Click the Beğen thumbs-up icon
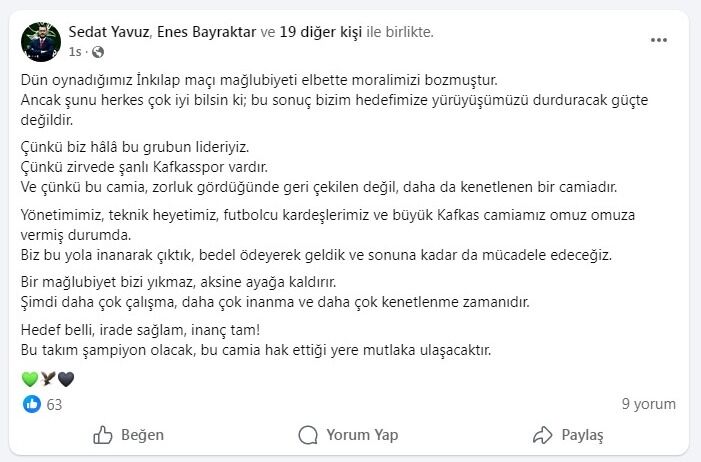 coord(103,434)
